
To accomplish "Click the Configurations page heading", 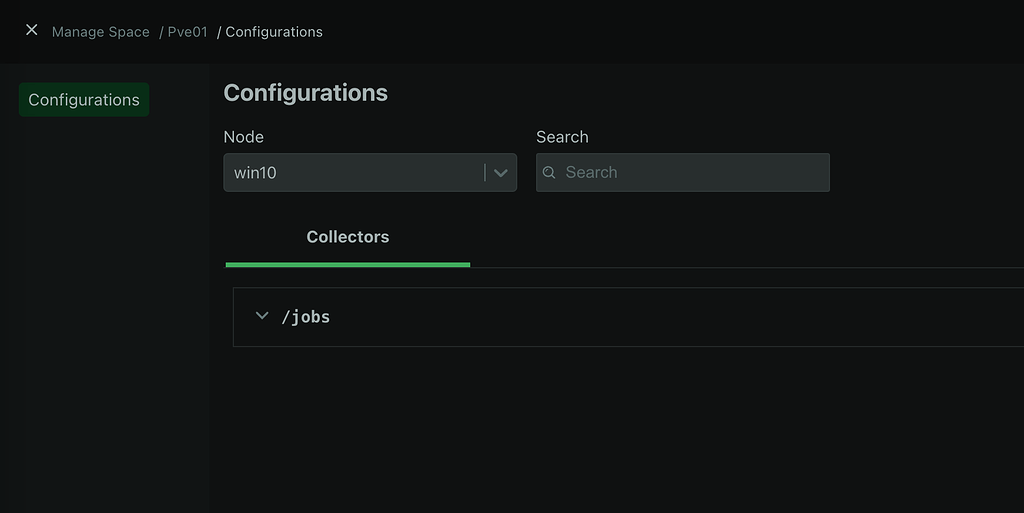I will point(305,93).
